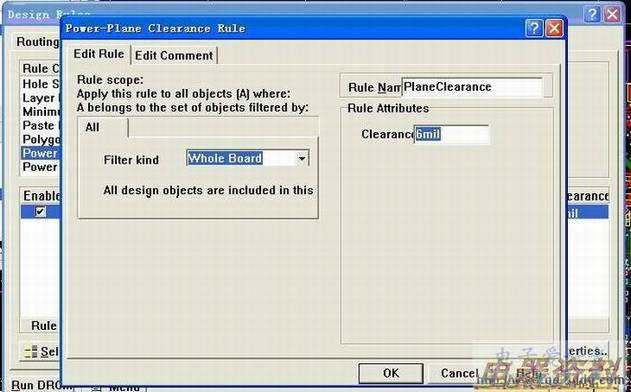
Task: Switch to the Edit Rule tab
Action: coord(99,54)
